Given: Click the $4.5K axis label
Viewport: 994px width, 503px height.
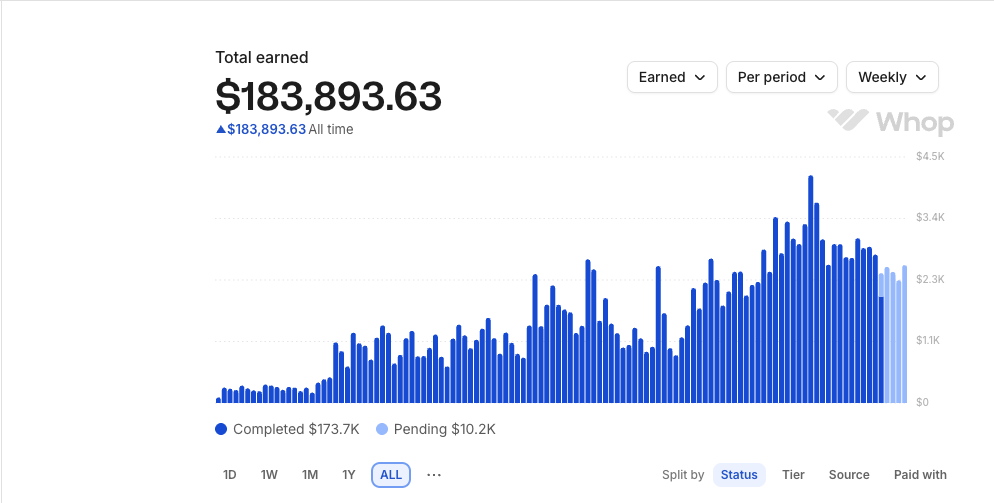Looking at the screenshot, I should point(930,156).
